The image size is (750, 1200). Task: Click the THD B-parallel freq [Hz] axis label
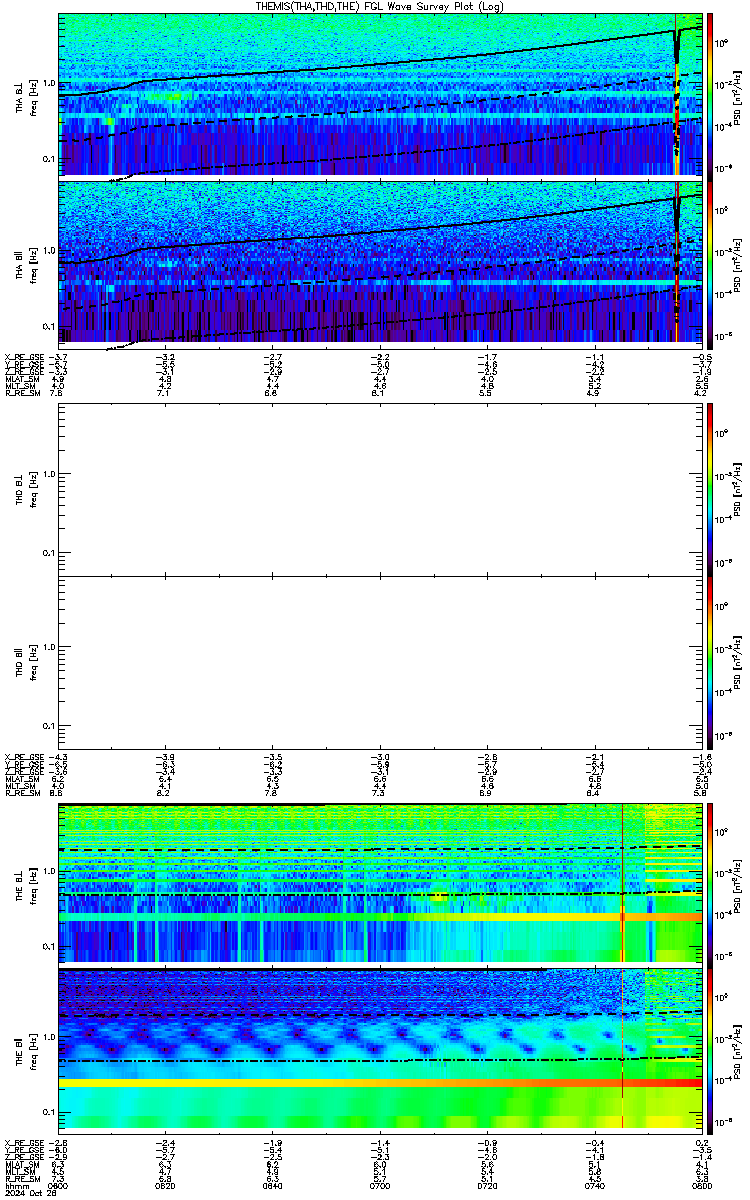33,662
